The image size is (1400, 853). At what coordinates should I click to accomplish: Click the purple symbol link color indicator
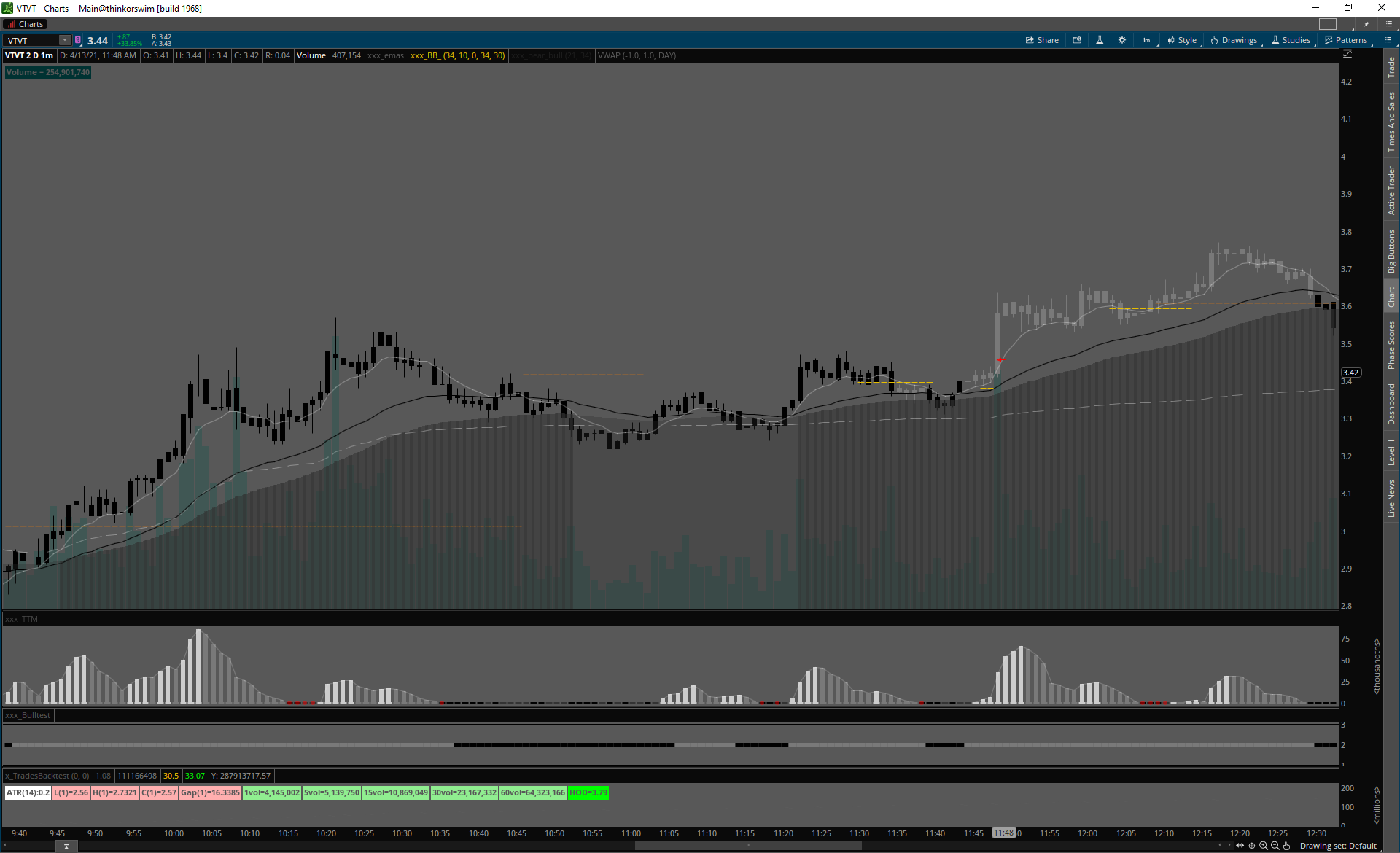(x=78, y=40)
